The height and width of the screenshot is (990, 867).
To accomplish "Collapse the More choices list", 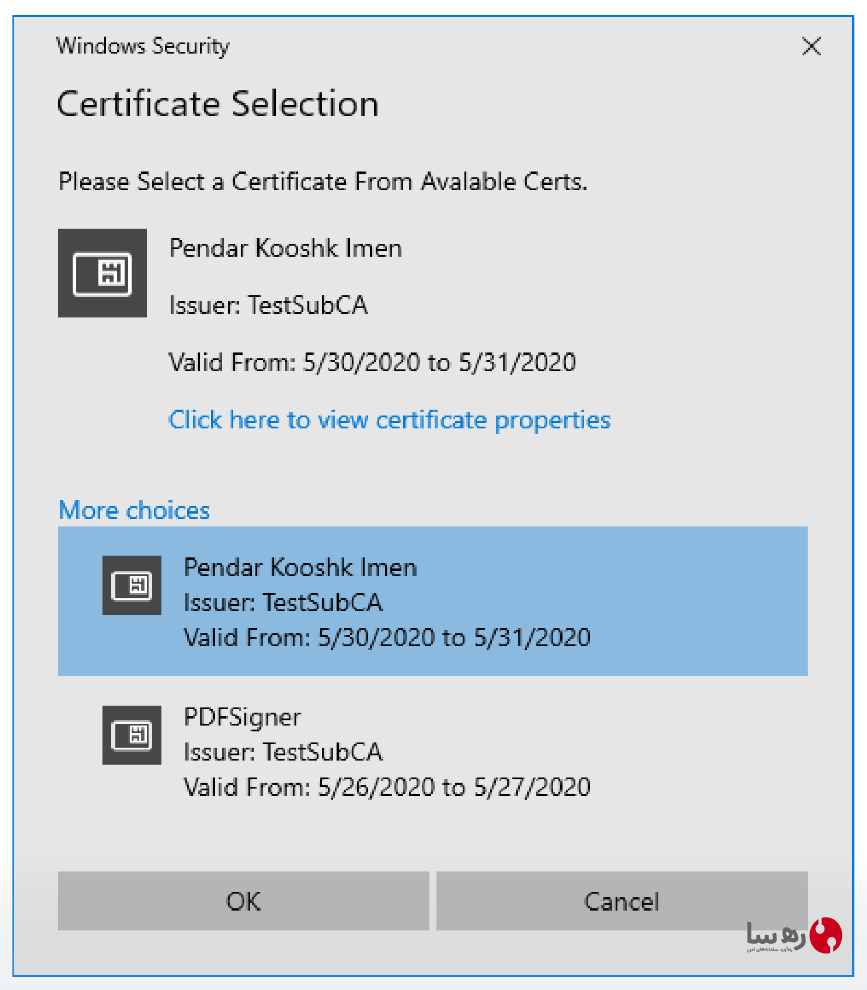I will 134,510.
